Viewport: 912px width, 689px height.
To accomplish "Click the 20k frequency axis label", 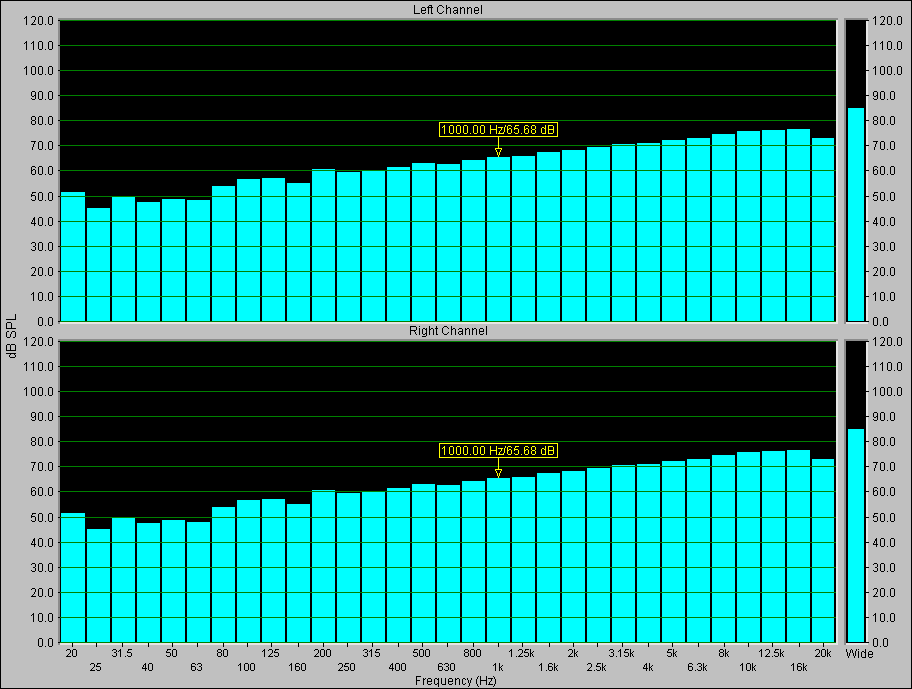I will 823,653.
